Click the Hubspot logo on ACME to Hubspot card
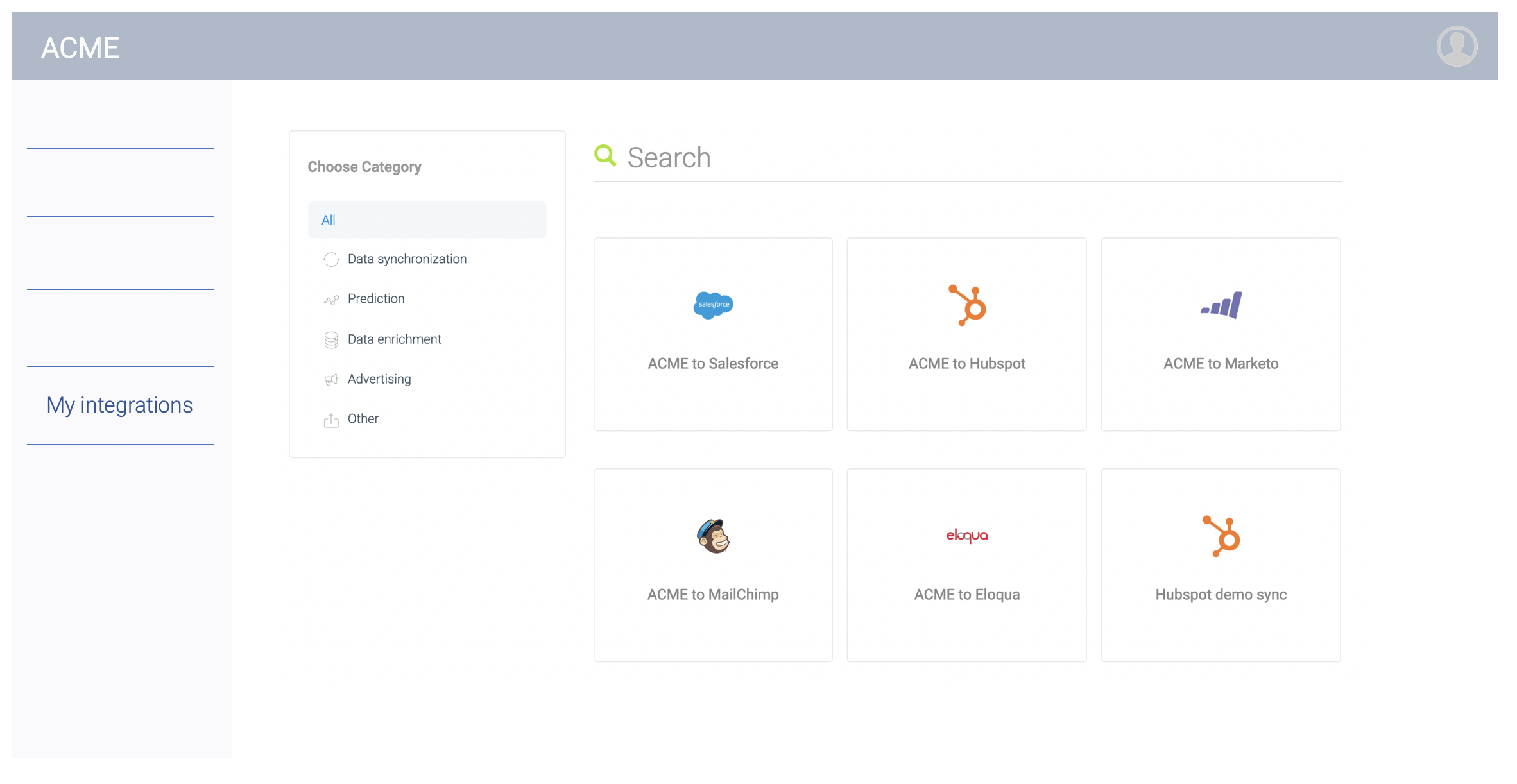Screen dimensions: 1517x784 [968, 305]
